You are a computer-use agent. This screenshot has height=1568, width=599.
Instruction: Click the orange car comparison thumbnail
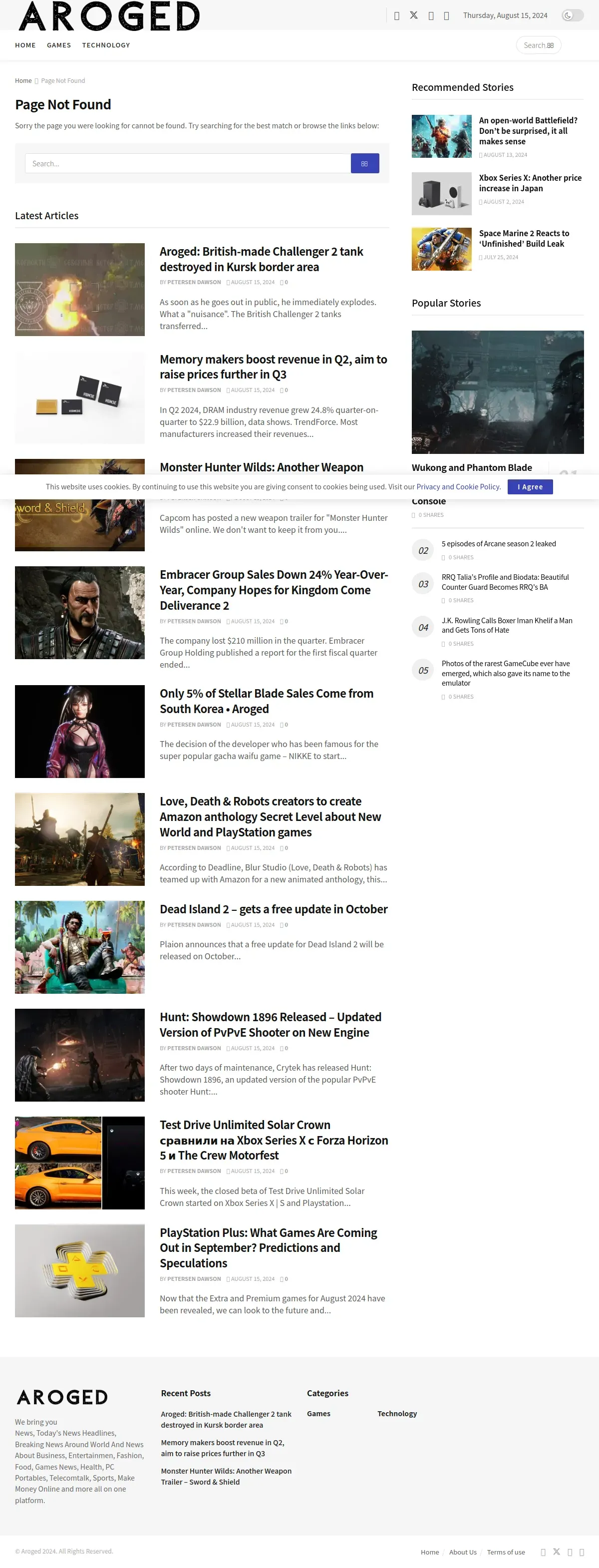(x=80, y=1163)
